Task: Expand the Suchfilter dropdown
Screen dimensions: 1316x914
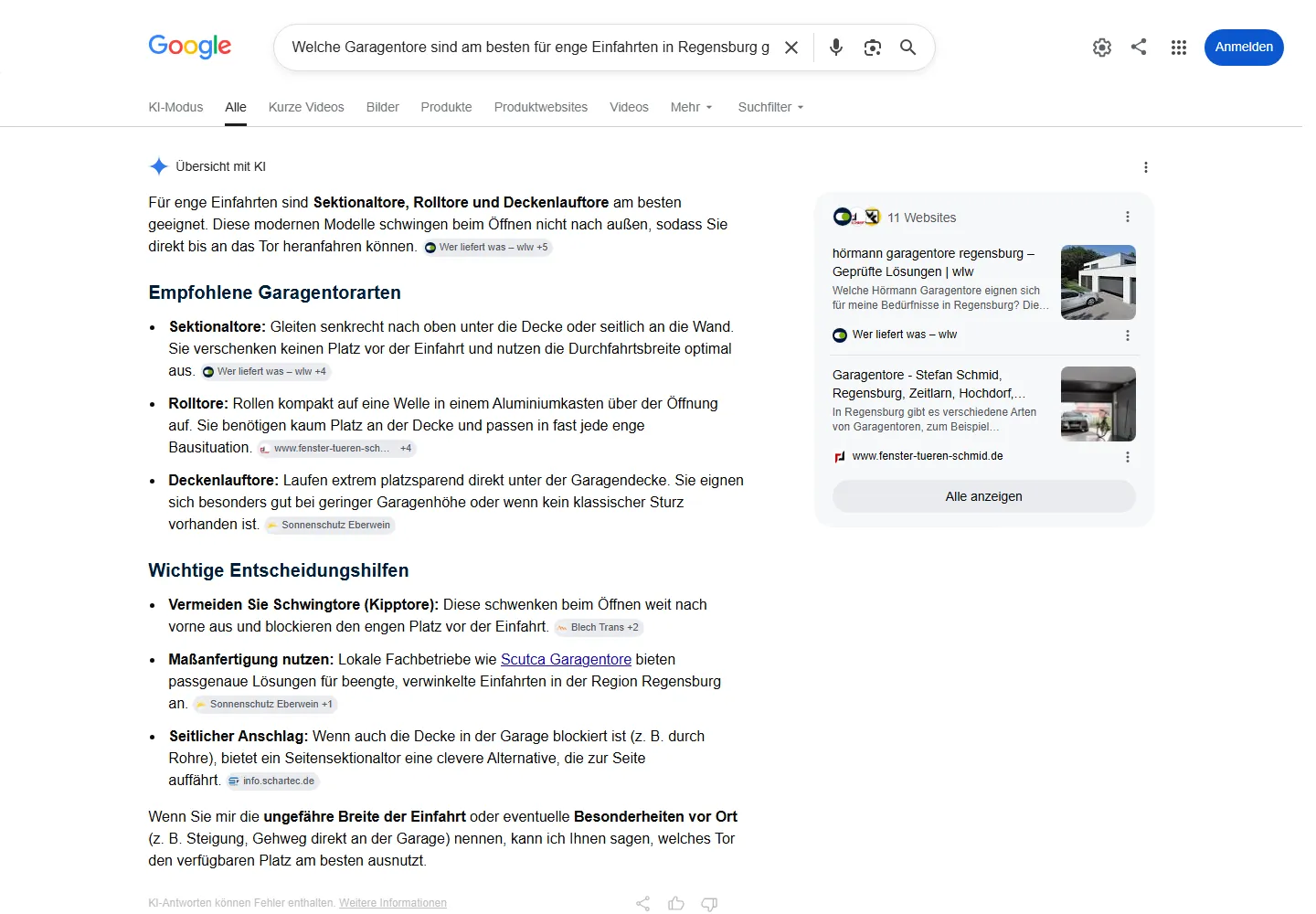Action: tap(770, 107)
